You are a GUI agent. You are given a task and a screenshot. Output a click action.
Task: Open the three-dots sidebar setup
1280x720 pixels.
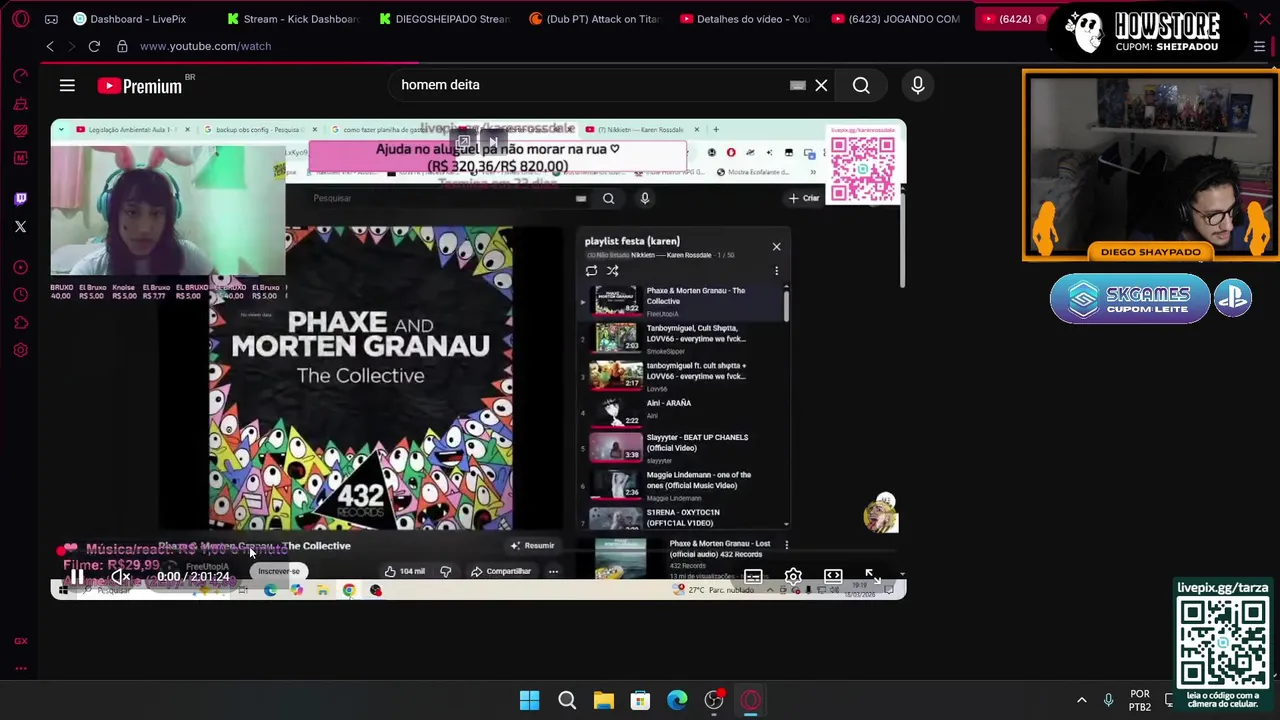point(20,668)
